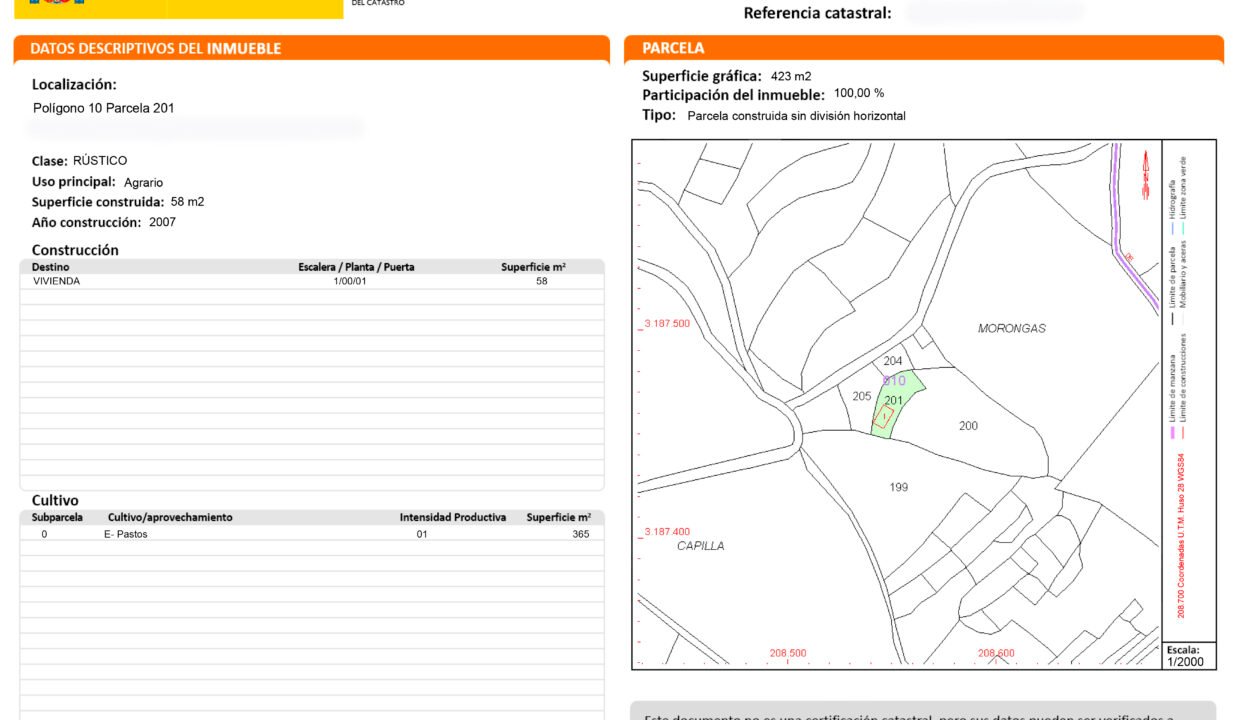The height and width of the screenshot is (720, 1240).
Task: Click the '58 m2' built surface value
Action: 187,202
